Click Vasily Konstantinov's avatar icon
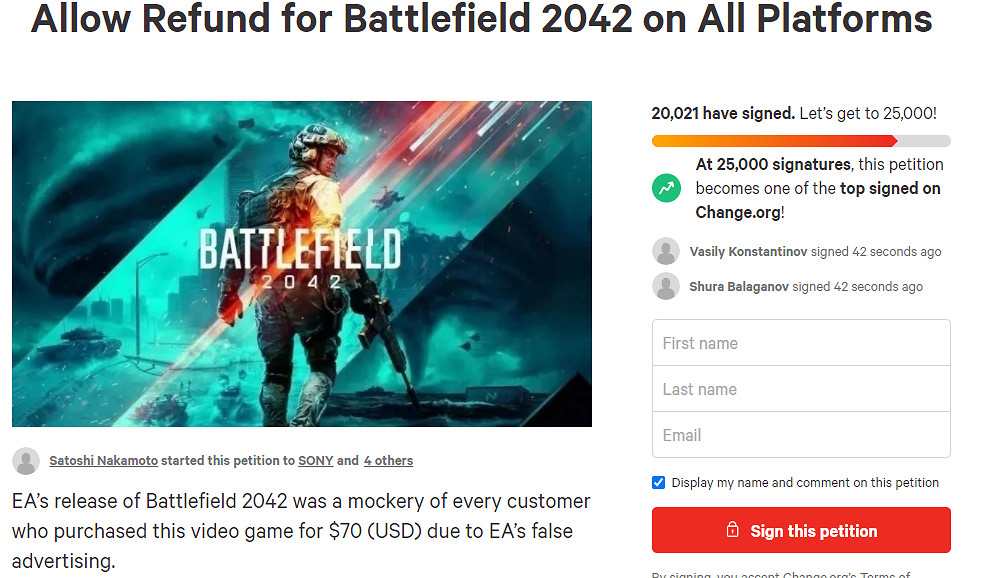The image size is (985, 578). (666, 252)
